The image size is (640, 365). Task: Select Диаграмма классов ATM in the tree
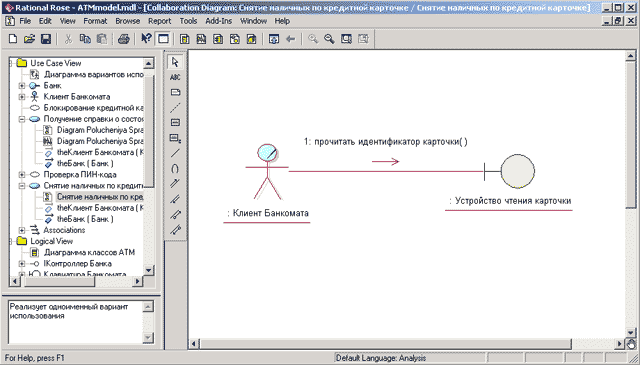[89, 252]
